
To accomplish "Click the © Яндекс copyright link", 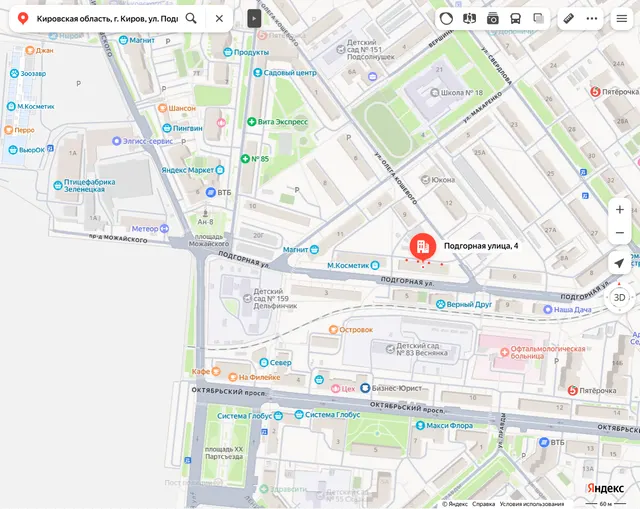I will [x=455, y=504].
